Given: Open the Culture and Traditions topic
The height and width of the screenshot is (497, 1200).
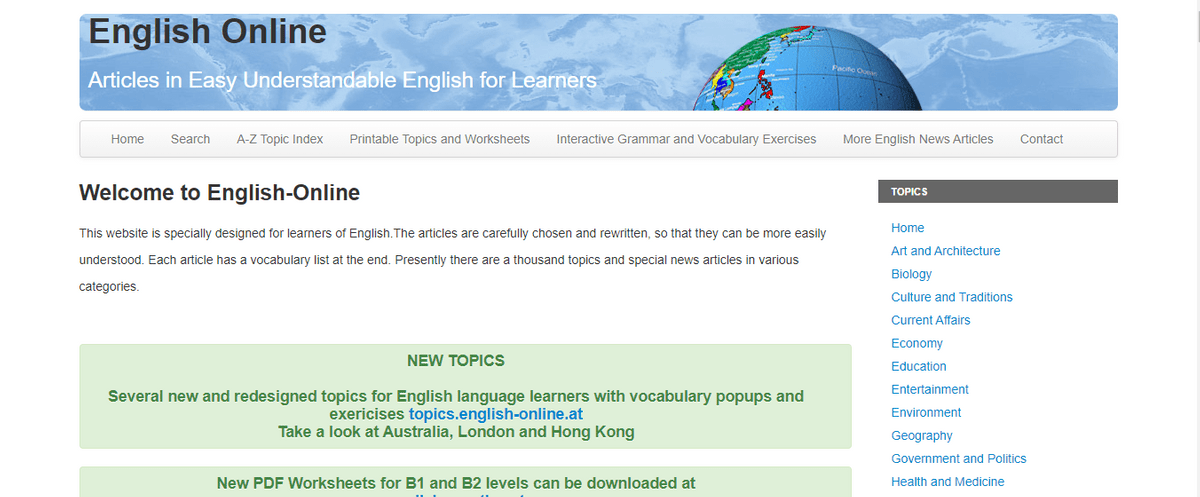Looking at the screenshot, I should 952,297.
